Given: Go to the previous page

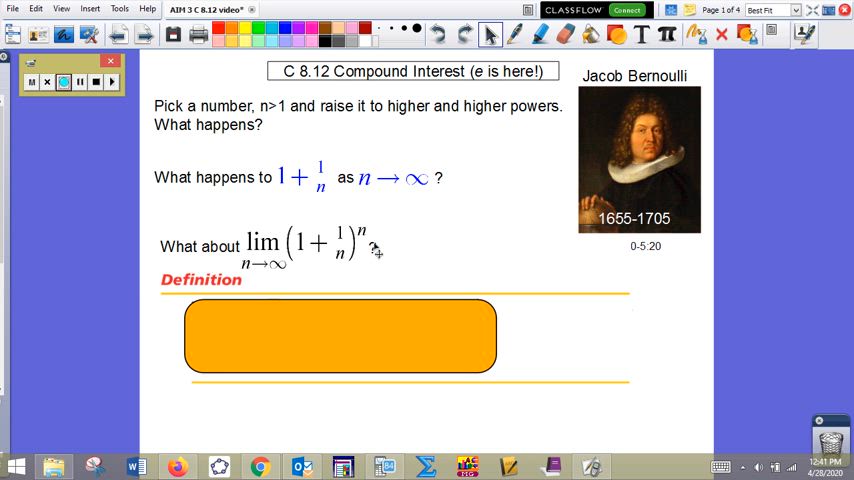Looking at the screenshot, I should click(118, 35).
